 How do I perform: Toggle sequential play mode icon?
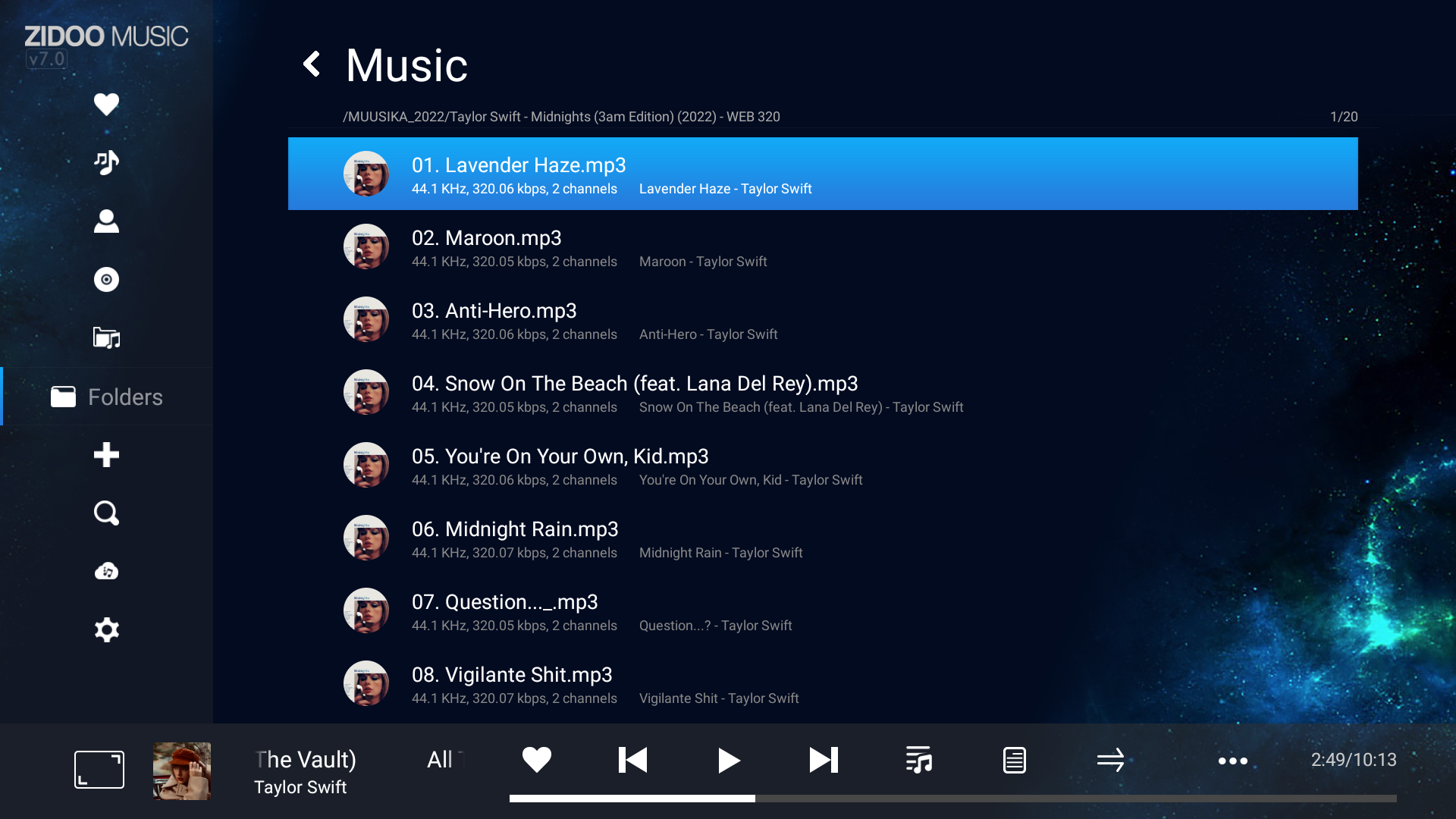1111,760
